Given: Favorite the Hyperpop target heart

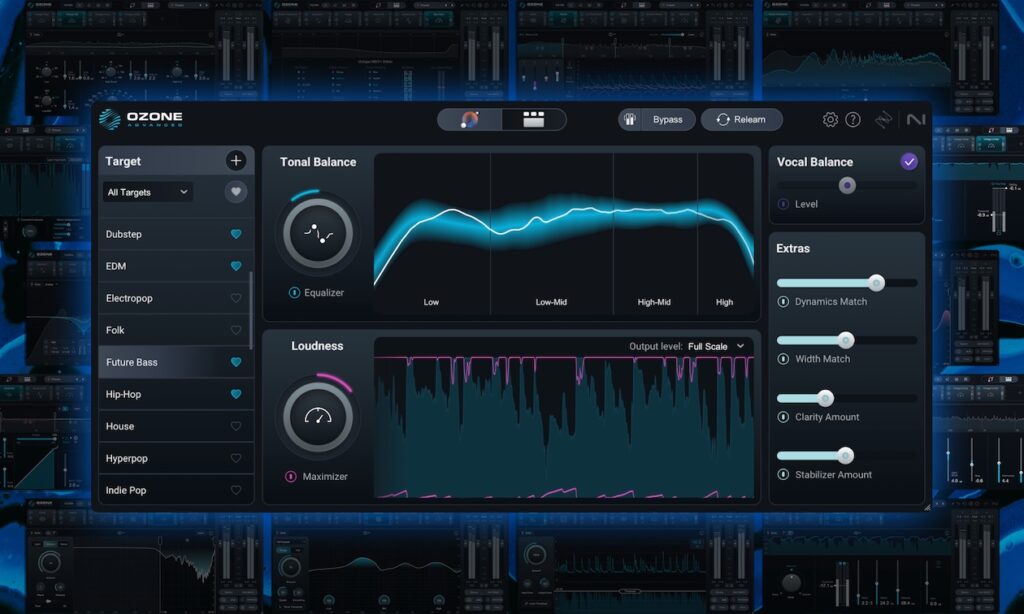Looking at the screenshot, I should 236,458.
